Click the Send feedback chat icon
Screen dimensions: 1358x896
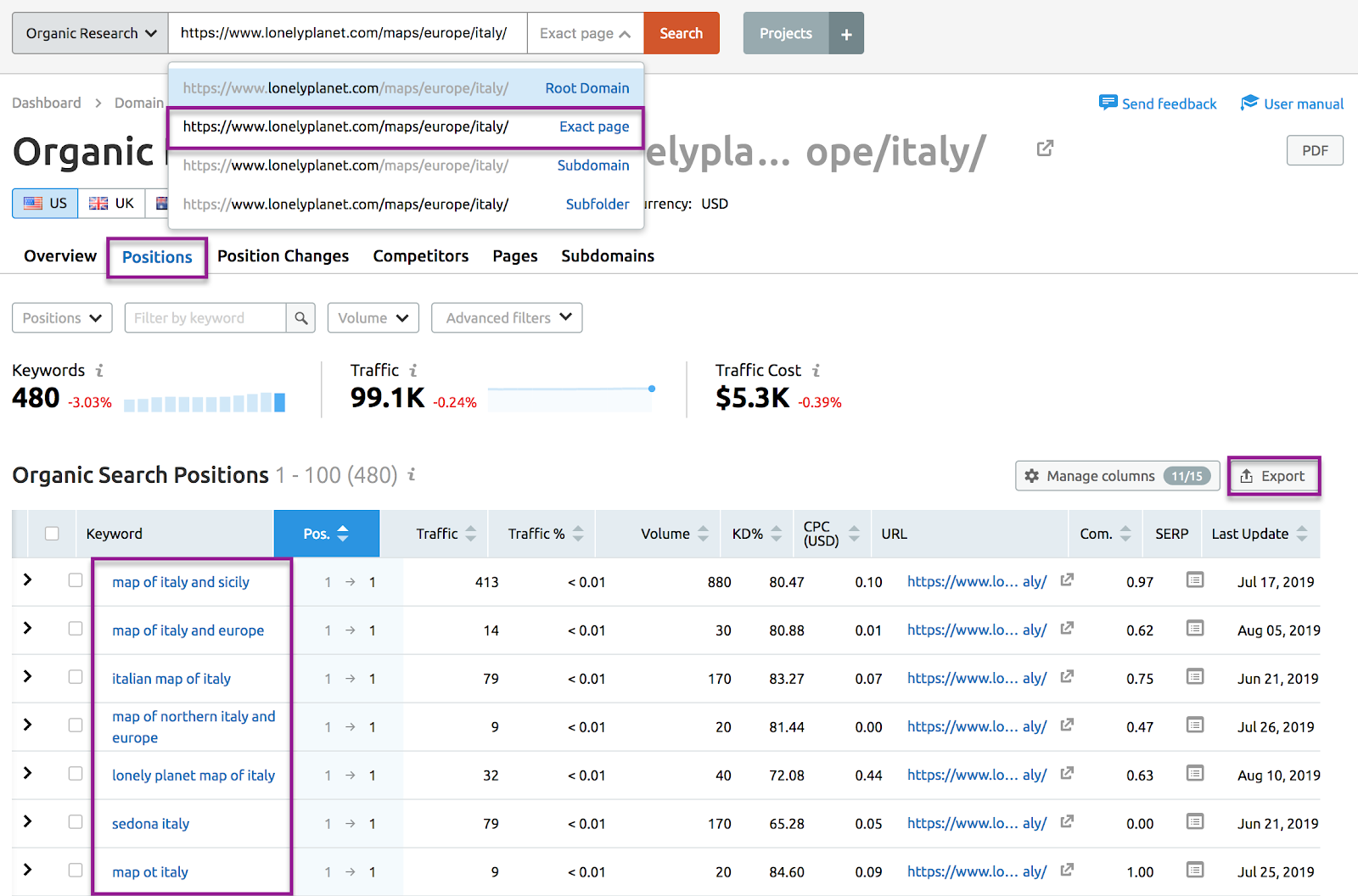1108,103
